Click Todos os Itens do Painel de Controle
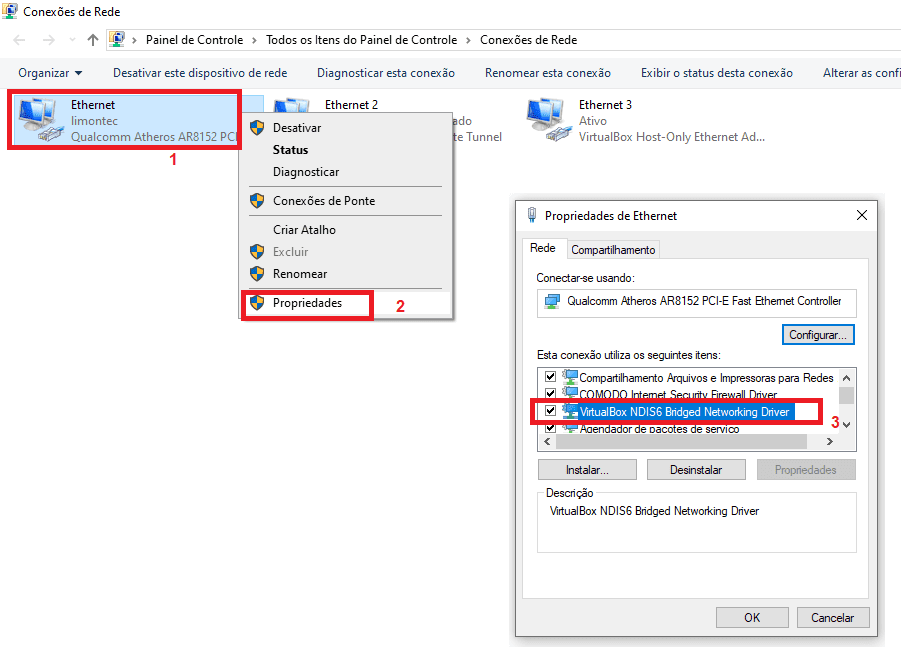901x655 pixels. tap(361, 40)
